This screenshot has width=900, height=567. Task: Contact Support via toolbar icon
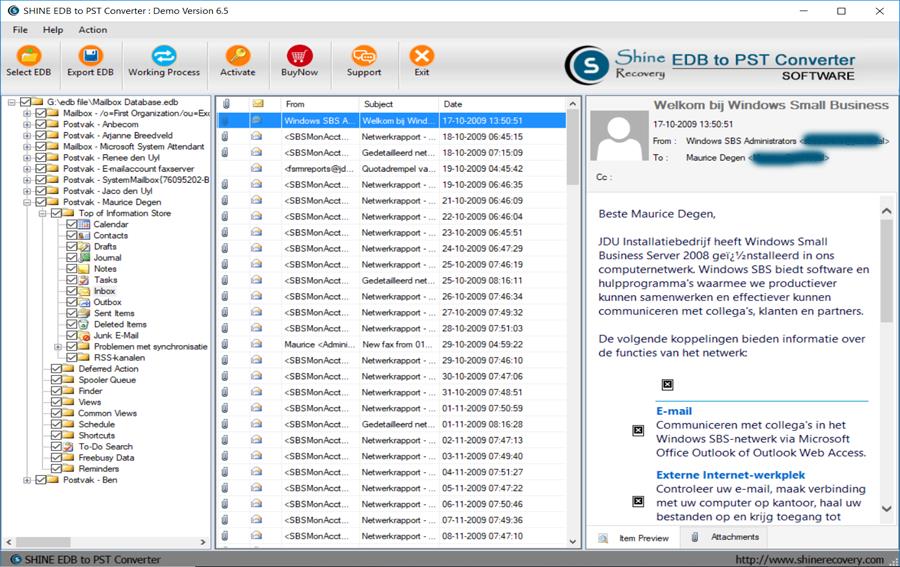coord(364,61)
